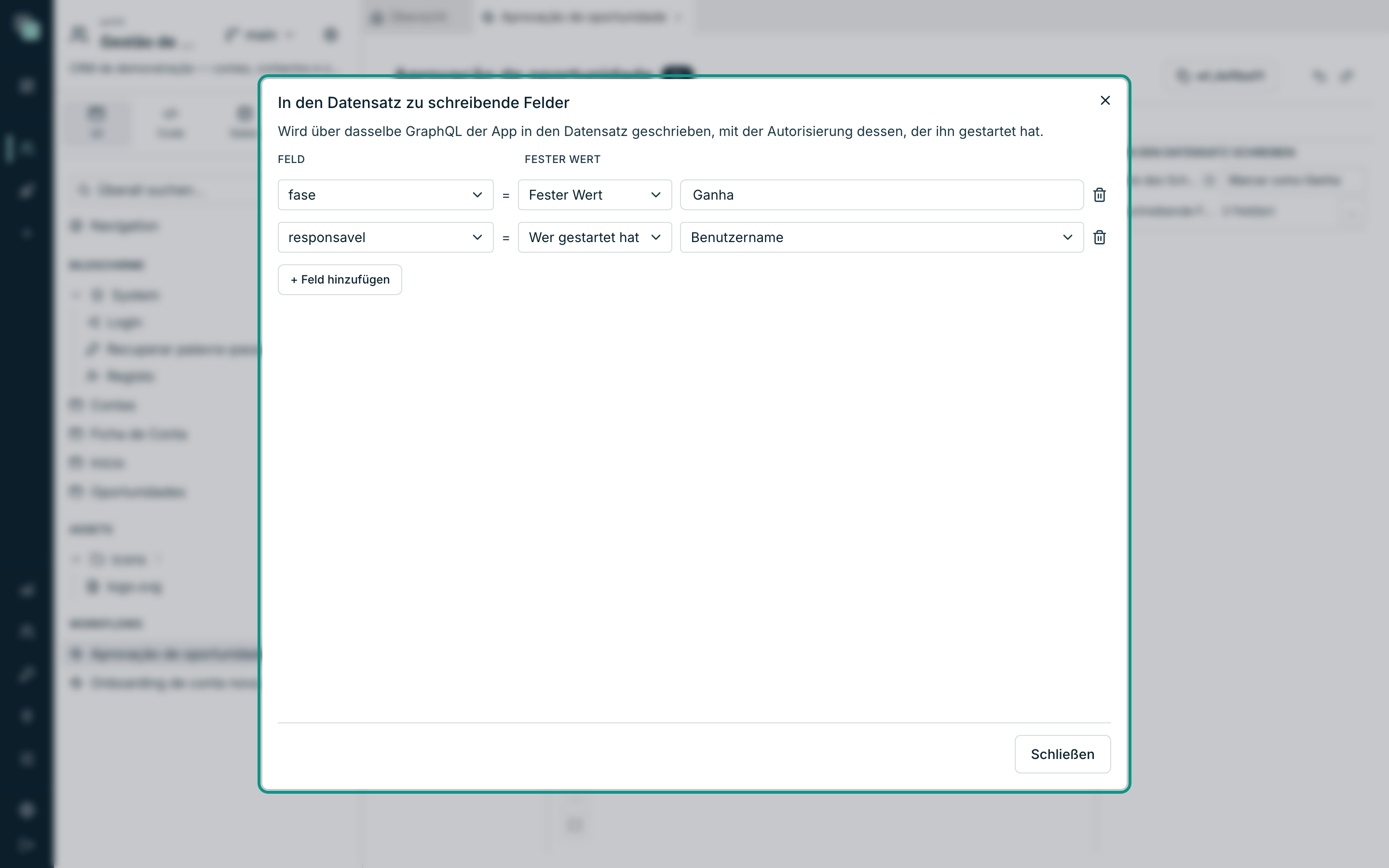Click the Schließen button
Viewport: 1389px width, 868px height.
1062,754
